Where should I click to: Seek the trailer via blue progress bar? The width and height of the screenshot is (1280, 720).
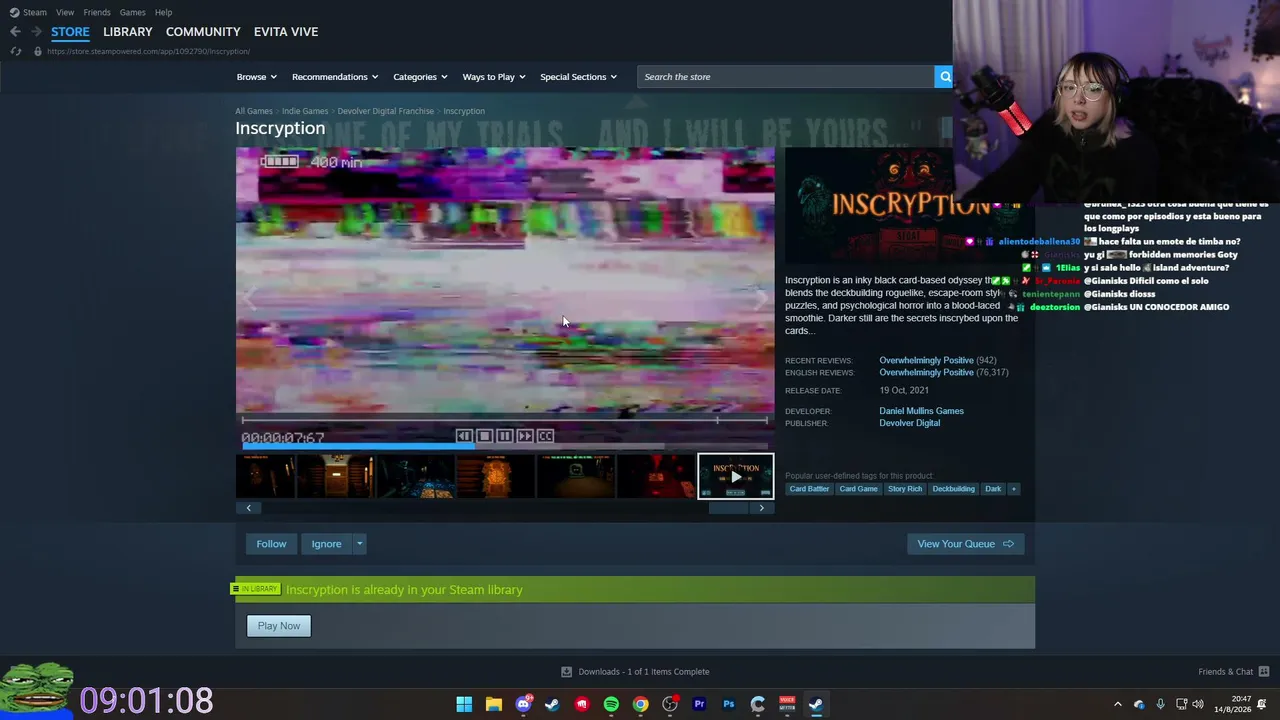point(505,447)
